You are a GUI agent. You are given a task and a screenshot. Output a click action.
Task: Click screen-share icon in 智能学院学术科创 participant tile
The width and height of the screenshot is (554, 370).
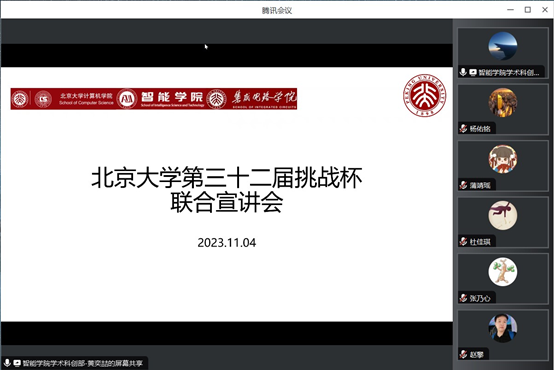(473, 72)
